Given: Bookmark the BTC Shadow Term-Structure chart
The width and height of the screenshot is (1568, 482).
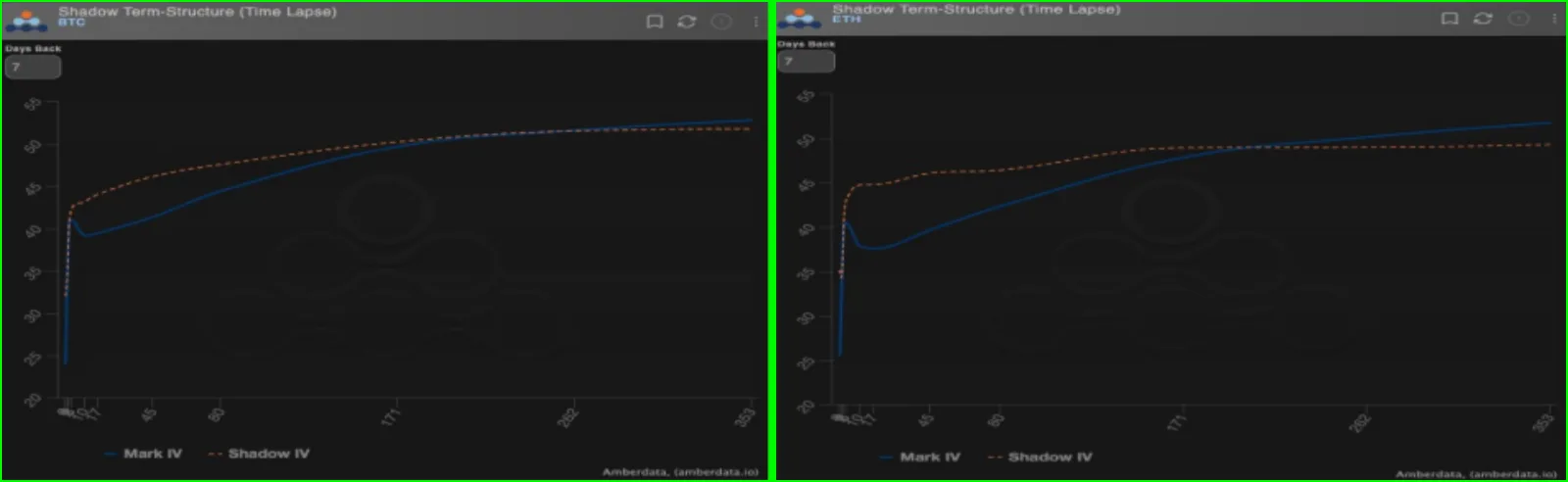Looking at the screenshot, I should point(655,22).
